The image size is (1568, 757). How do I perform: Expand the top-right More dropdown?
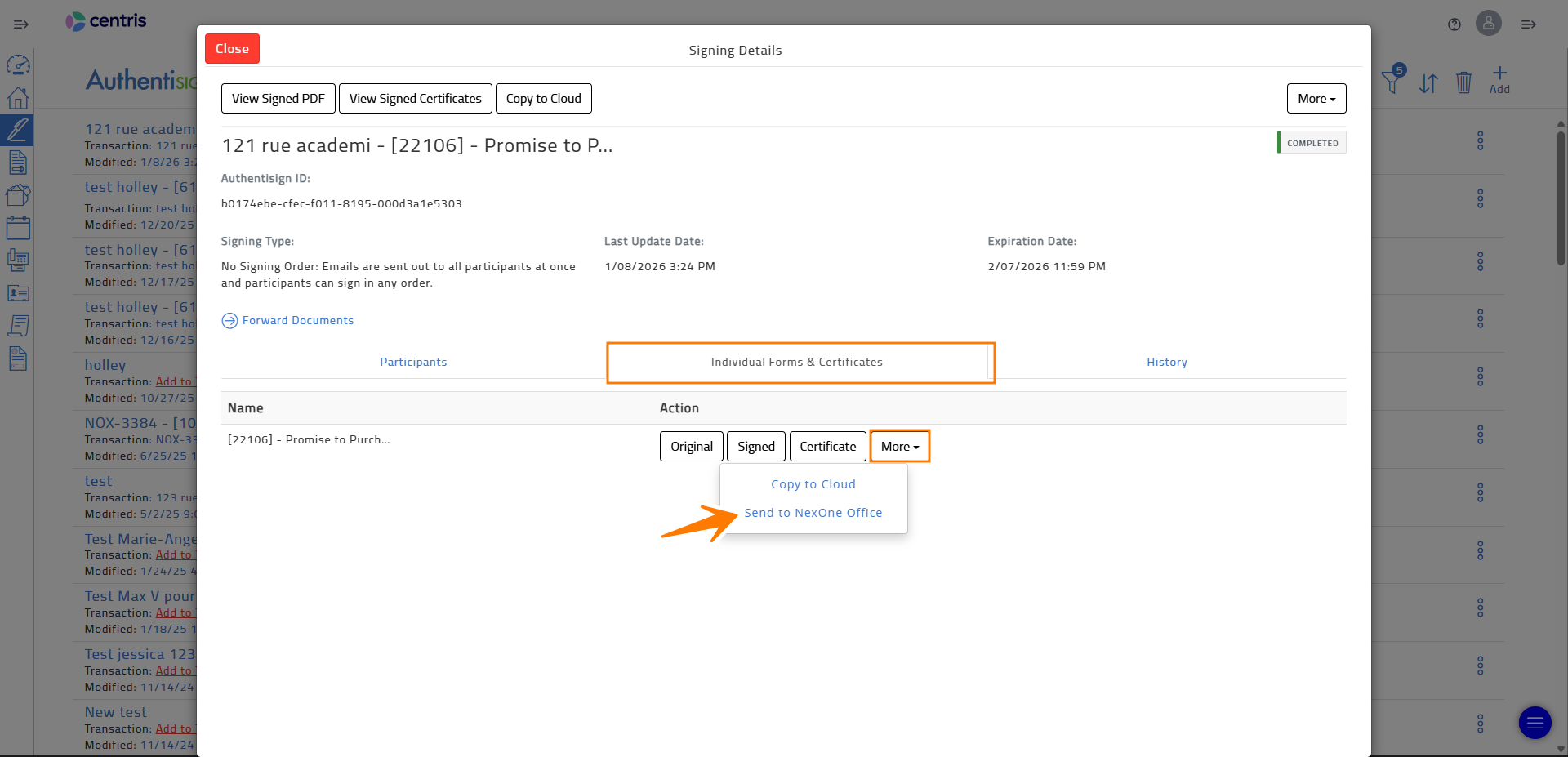pyautogui.click(x=1316, y=99)
